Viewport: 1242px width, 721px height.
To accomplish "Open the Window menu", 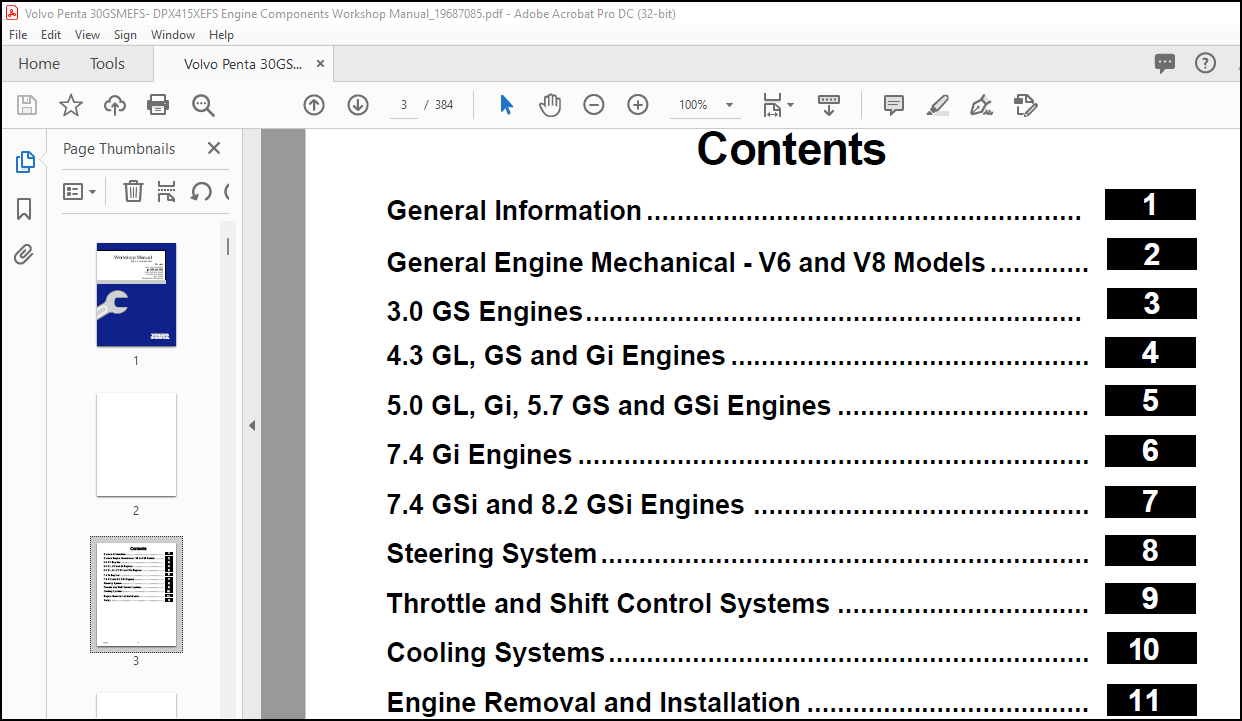I will click(173, 34).
